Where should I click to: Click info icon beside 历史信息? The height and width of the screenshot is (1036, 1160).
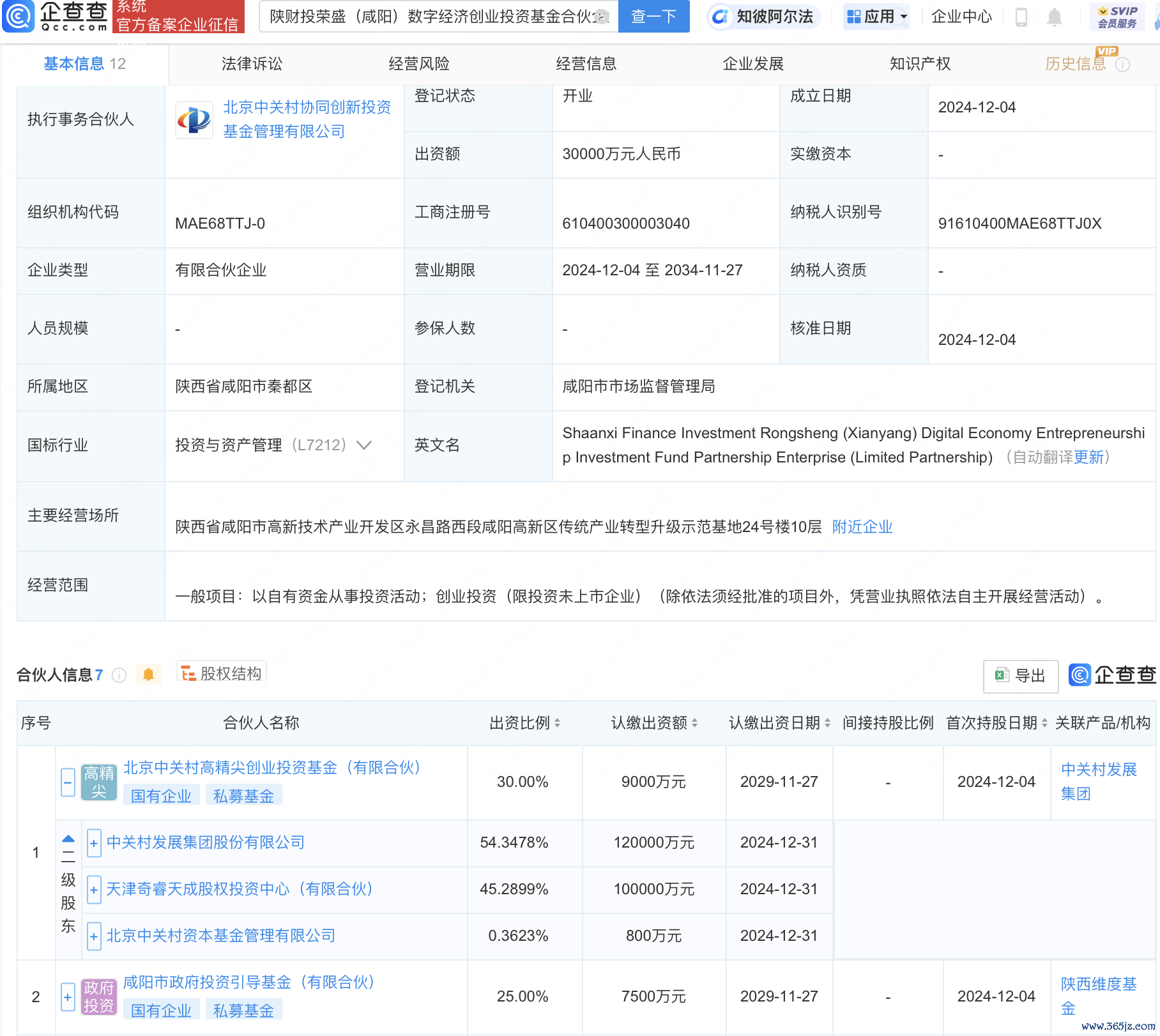point(1122,65)
